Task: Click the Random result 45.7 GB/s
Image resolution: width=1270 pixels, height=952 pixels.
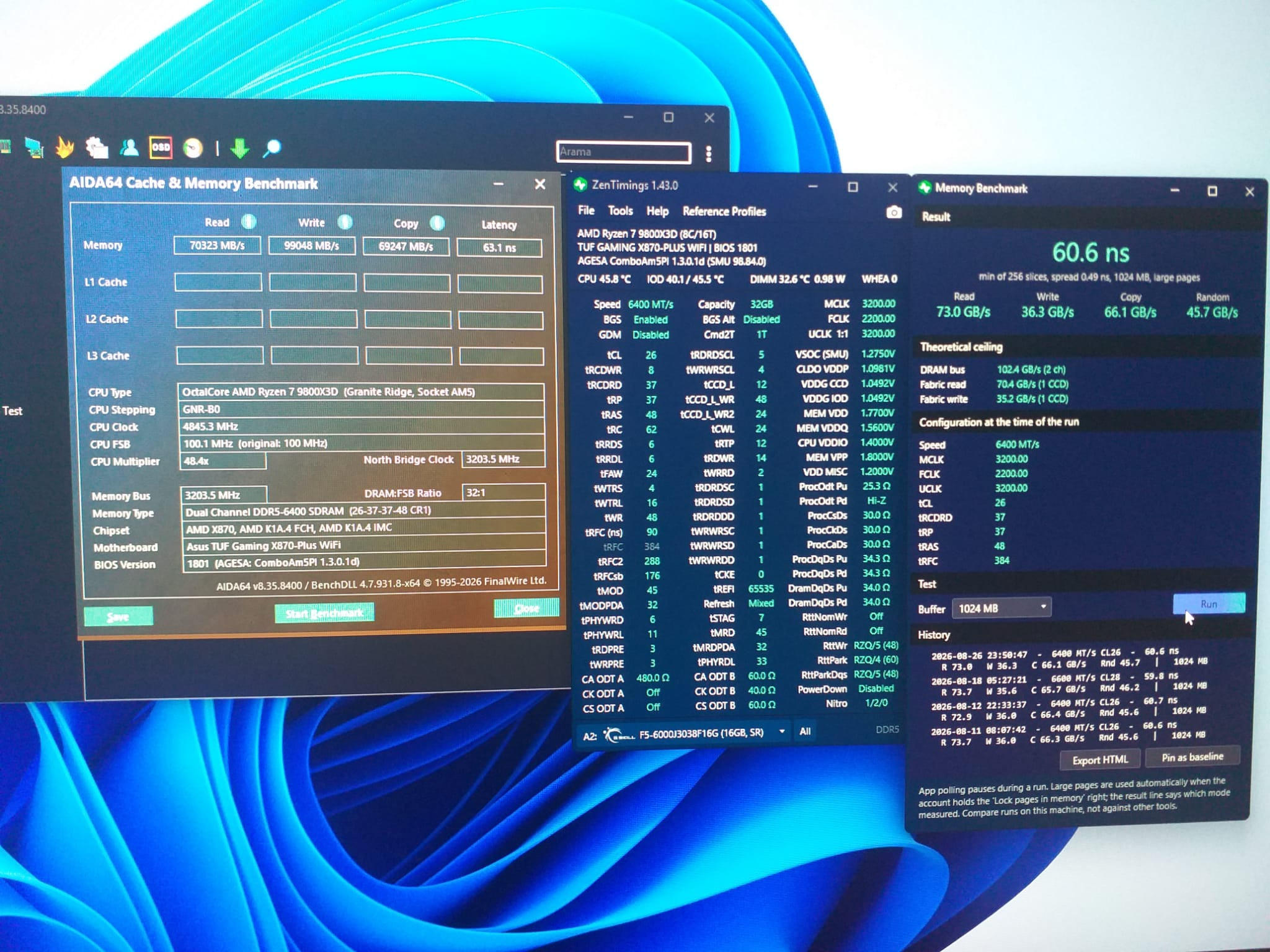Action: pyautogui.click(x=1212, y=312)
